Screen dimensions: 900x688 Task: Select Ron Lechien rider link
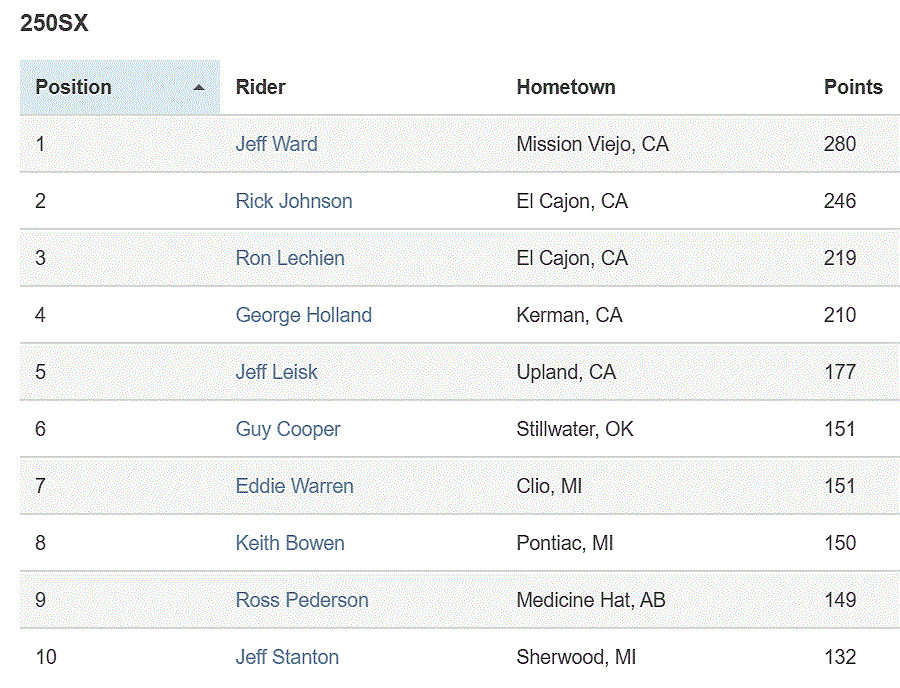coord(290,258)
